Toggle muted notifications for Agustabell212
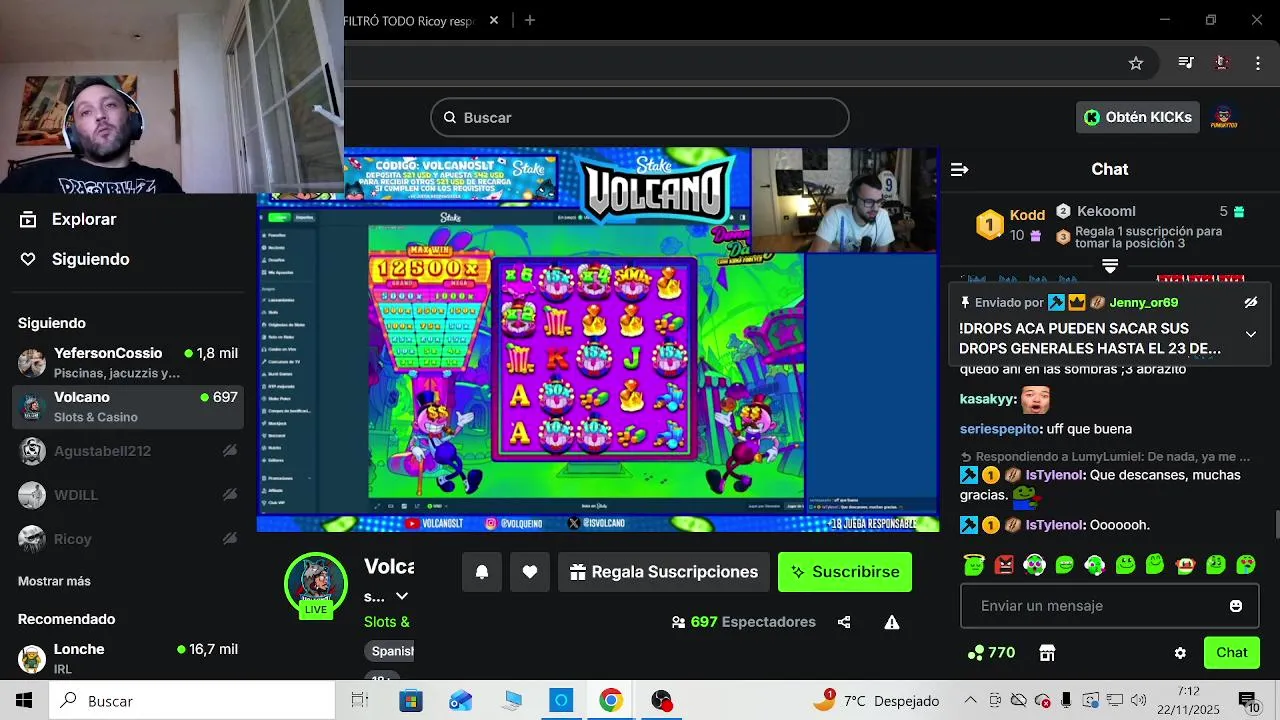The height and width of the screenshot is (720, 1280). point(230,451)
